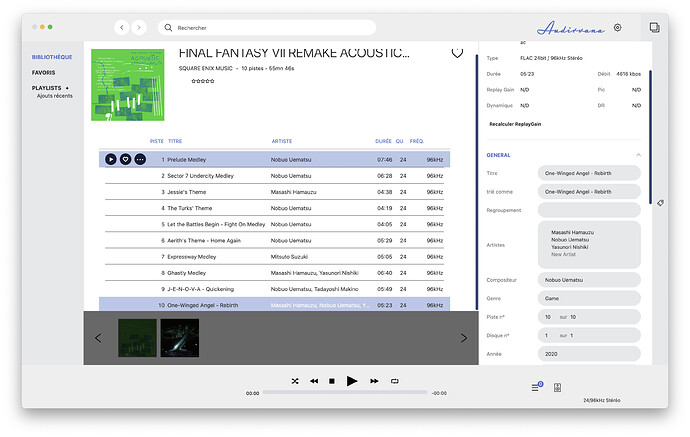Screen dimensions: 690x437
Task: Sort the list by the Titre column
Action: 175,141
